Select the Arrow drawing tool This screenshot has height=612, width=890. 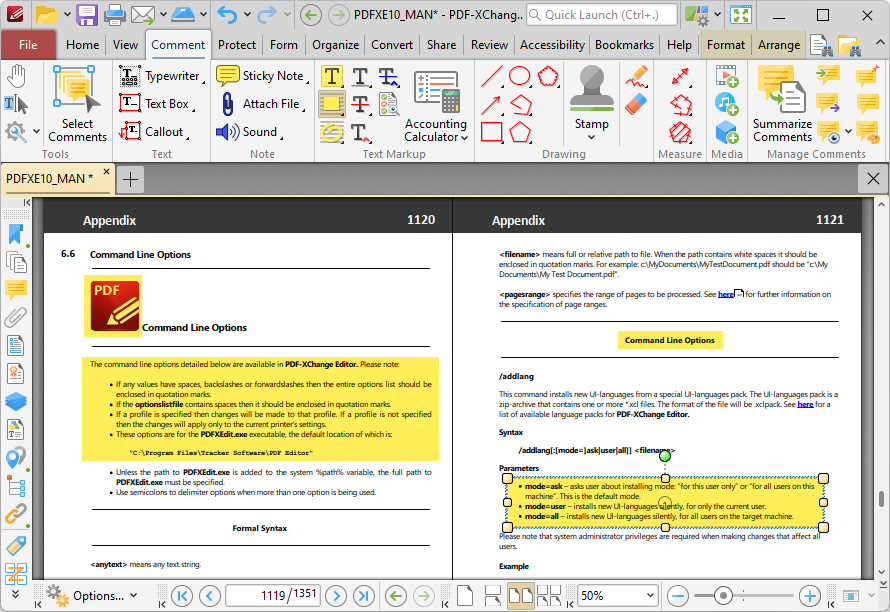(492, 104)
